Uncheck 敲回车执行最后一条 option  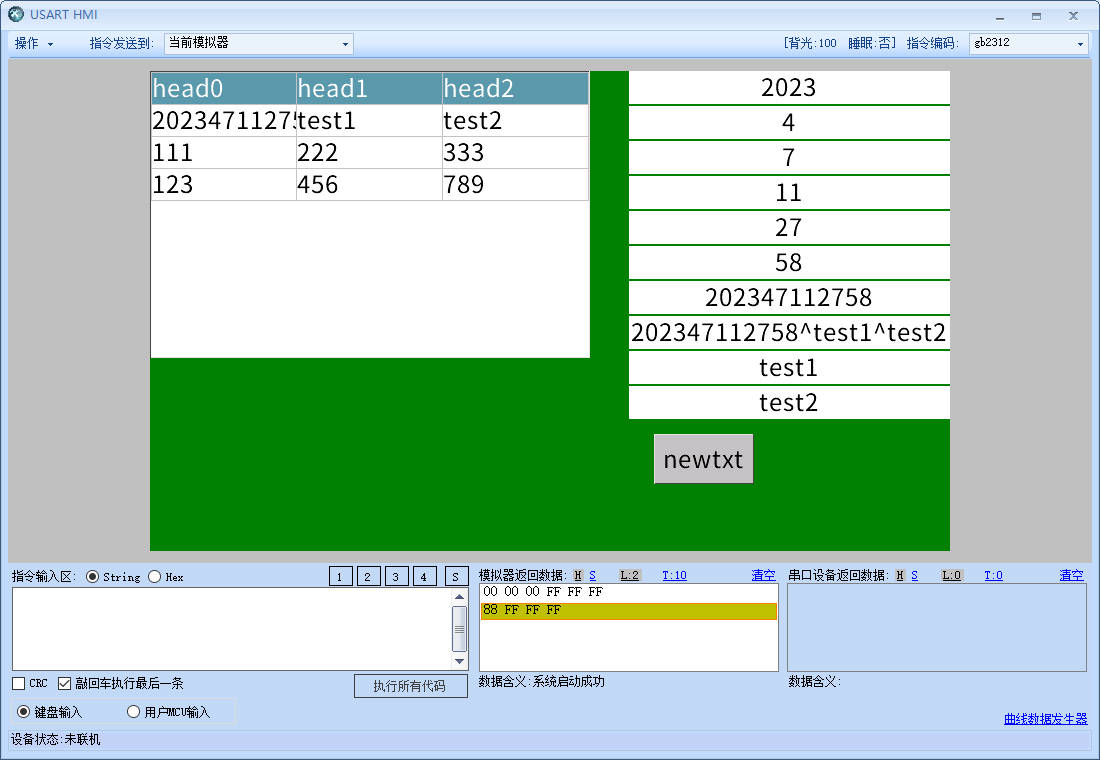tap(65, 684)
